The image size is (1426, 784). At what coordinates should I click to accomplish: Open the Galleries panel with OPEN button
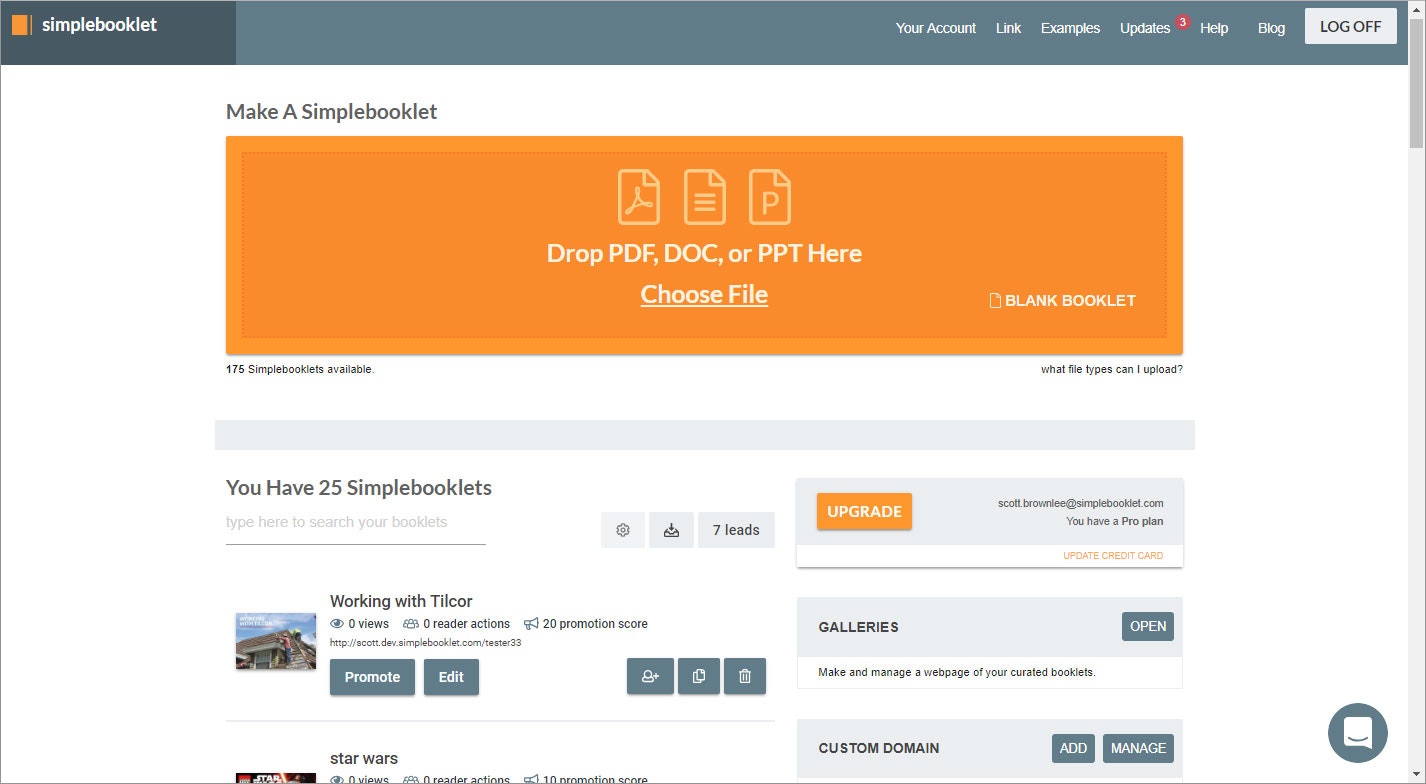pyautogui.click(x=1148, y=626)
